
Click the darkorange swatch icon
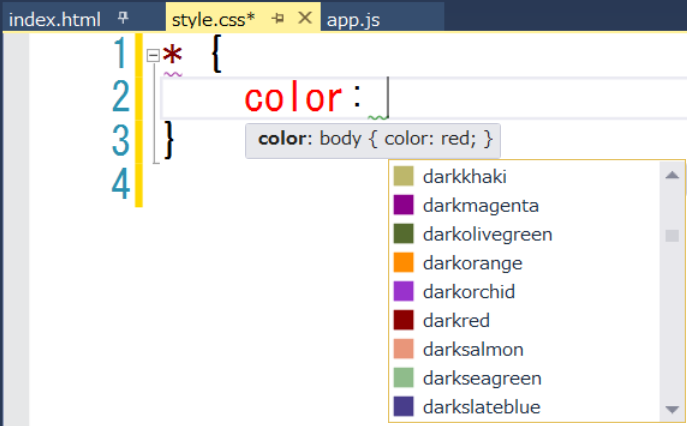pos(404,264)
